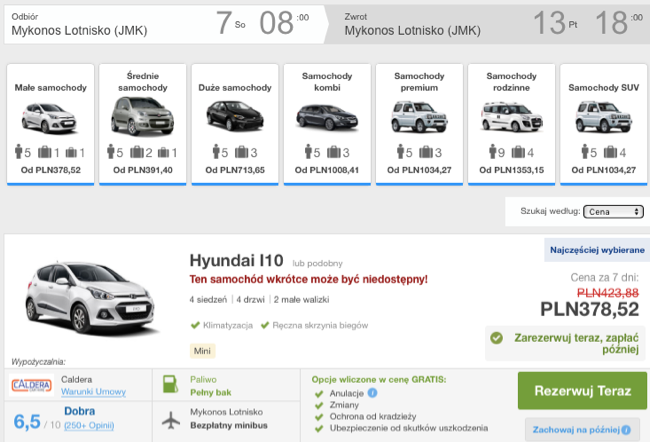This screenshot has height=442, width=650.
Task: Click the Hyundai I10 title
Action: click(x=236, y=261)
